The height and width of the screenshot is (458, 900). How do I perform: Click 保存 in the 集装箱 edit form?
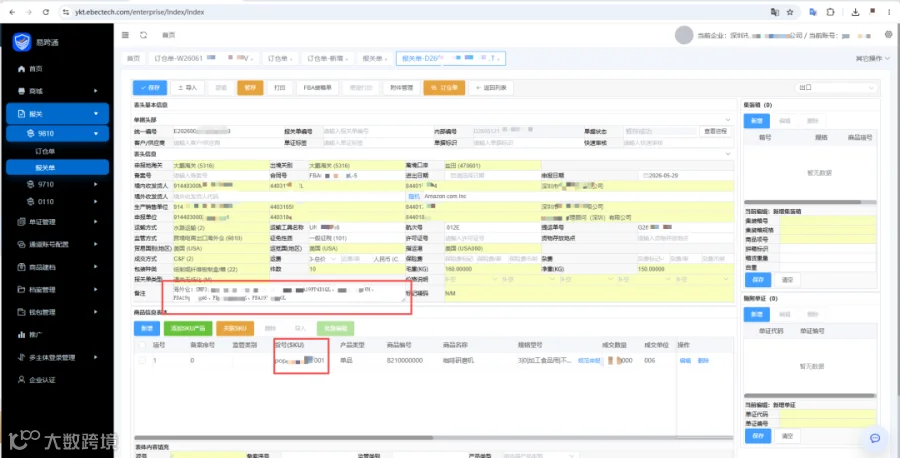pyautogui.click(x=757, y=280)
